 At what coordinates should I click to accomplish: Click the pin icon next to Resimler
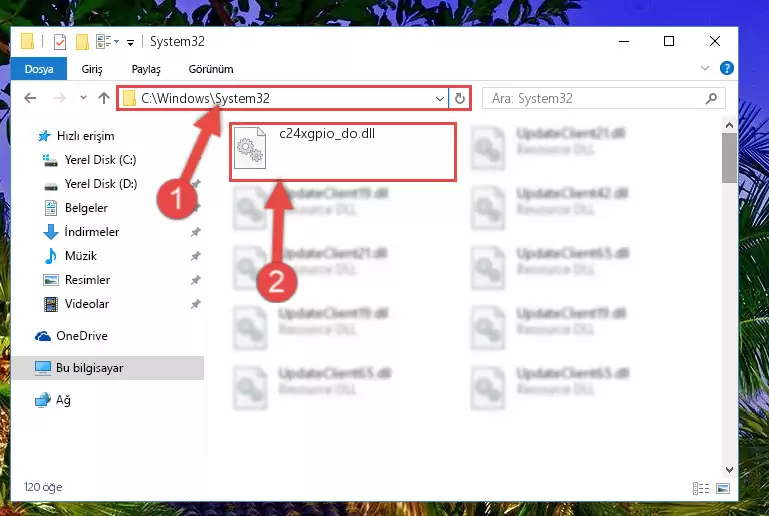[195, 280]
